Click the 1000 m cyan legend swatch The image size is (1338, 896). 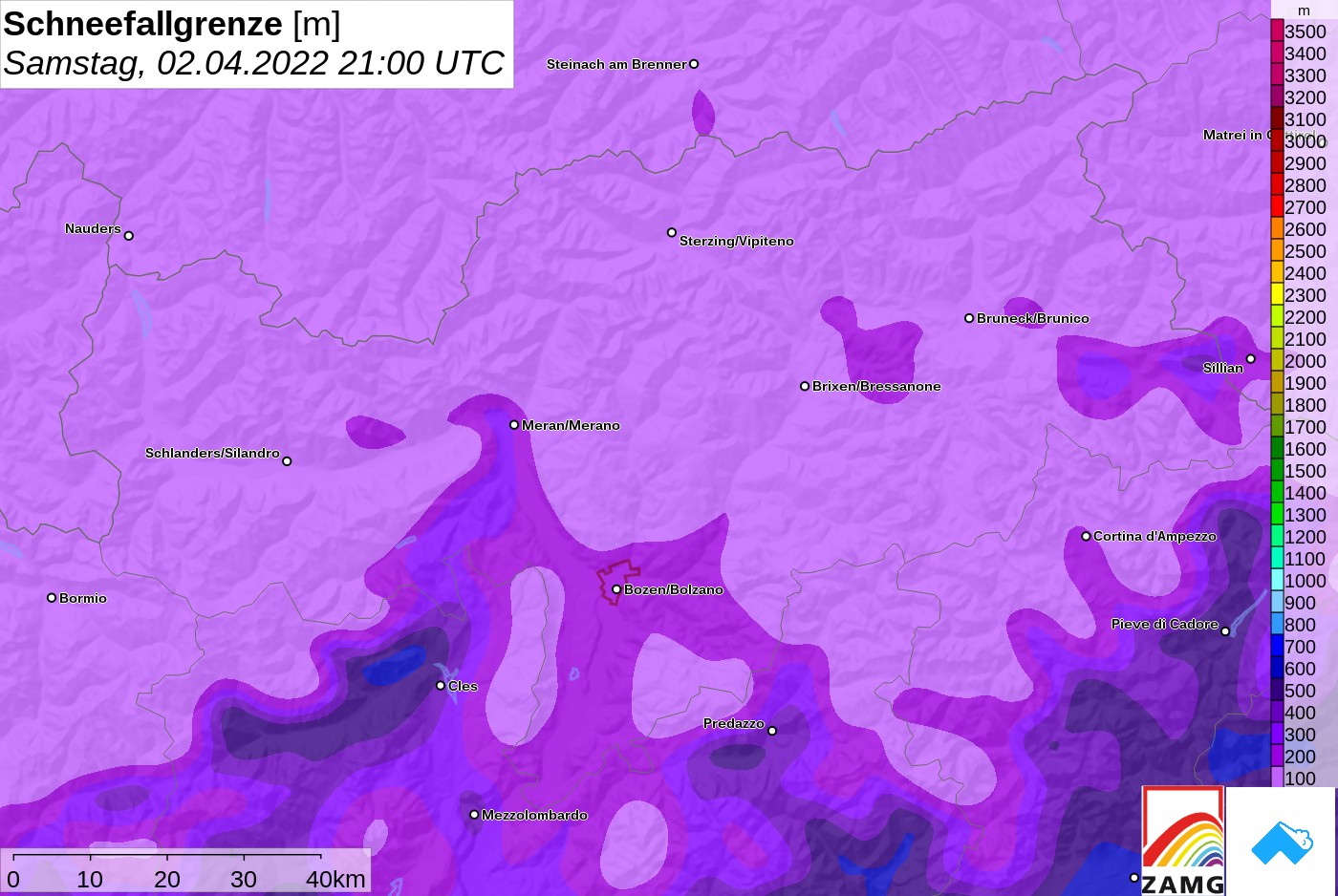1277,581
